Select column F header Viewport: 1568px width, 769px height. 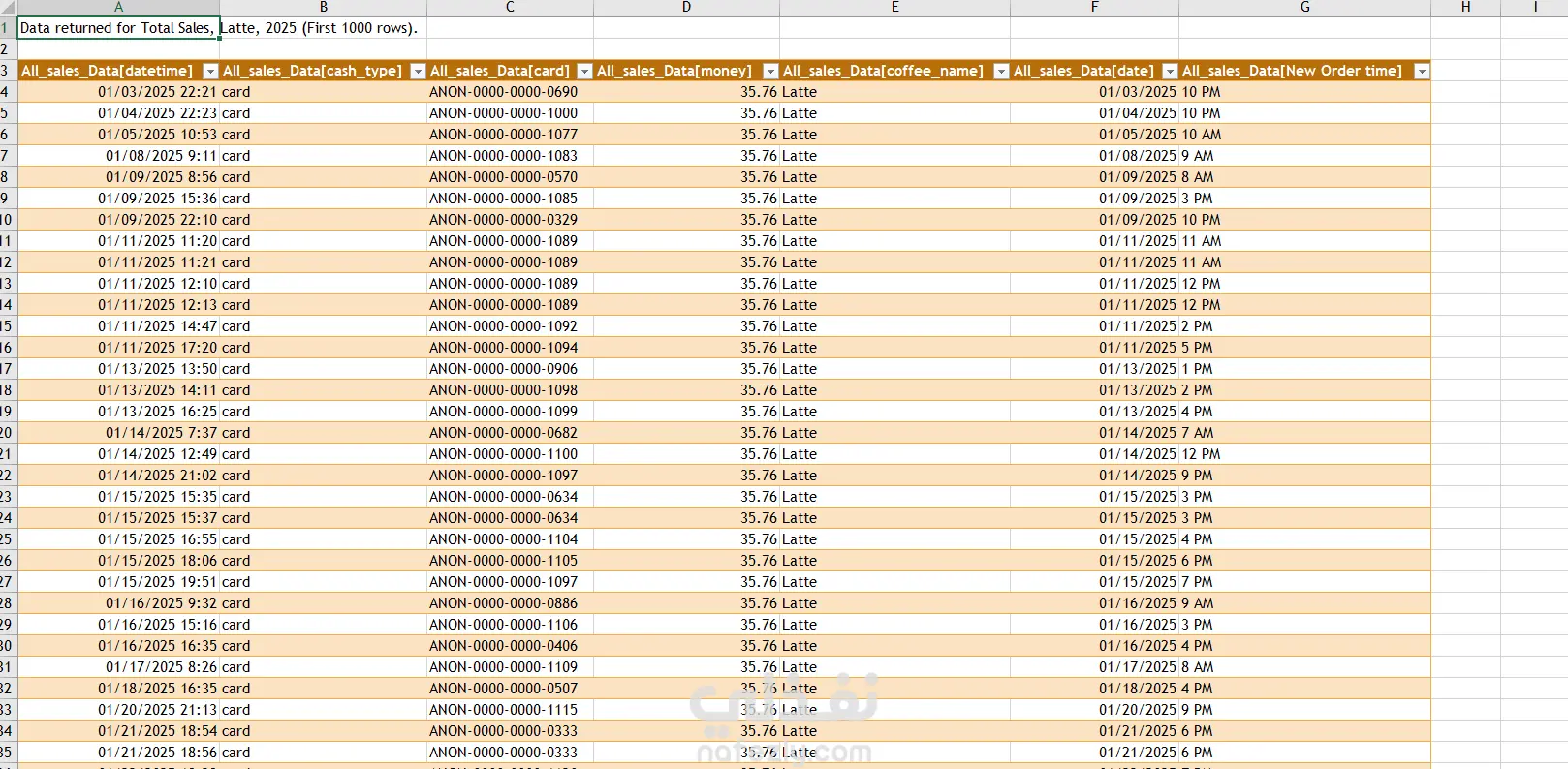(1095, 7)
